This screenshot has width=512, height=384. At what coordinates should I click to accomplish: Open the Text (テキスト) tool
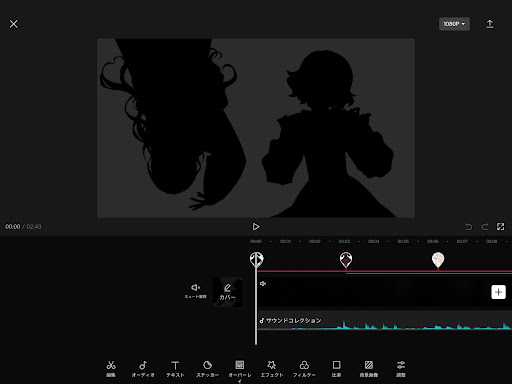(x=175, y=368)
